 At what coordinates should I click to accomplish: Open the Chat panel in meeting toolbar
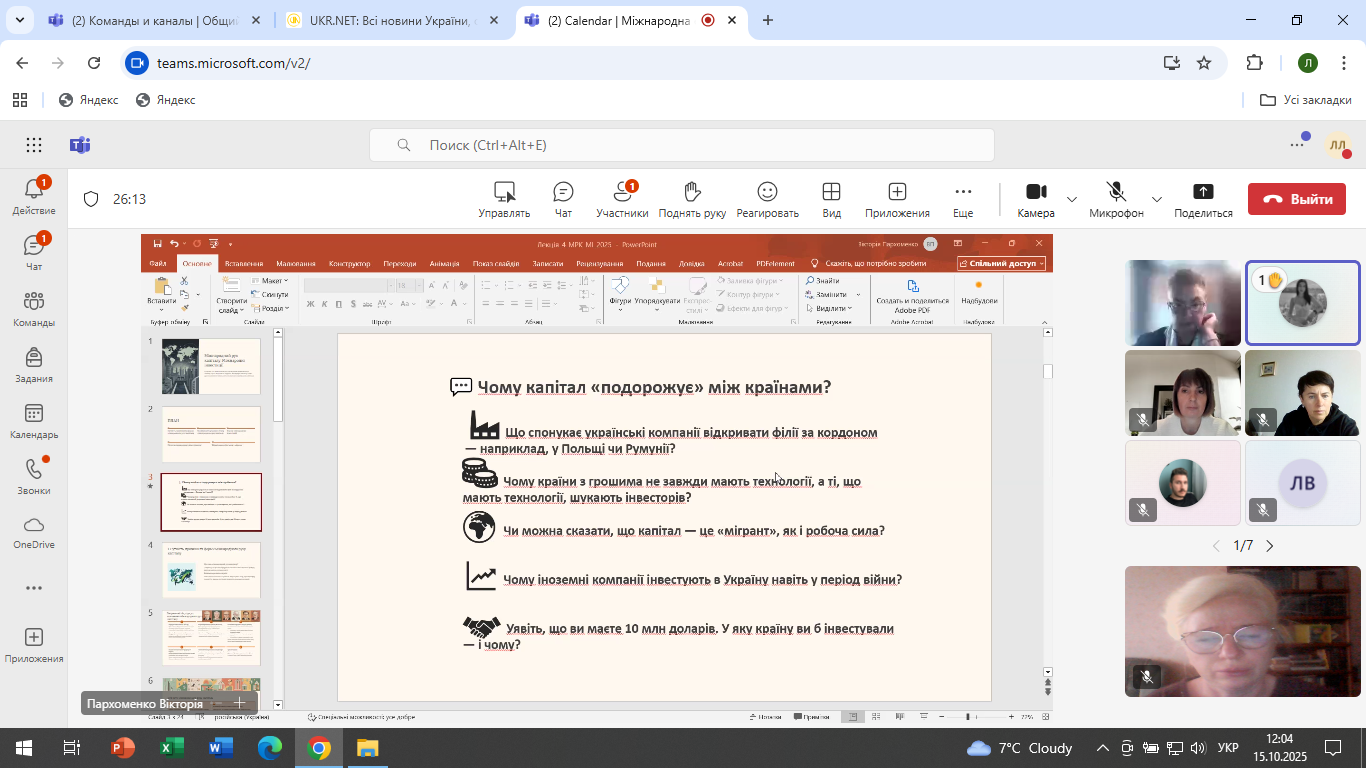[563, 198]
